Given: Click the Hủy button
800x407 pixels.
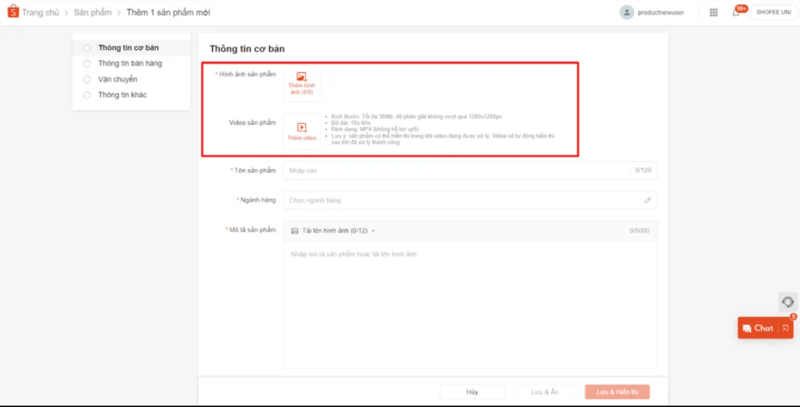Looking at the screenshot, I should [x=472, y=392].
